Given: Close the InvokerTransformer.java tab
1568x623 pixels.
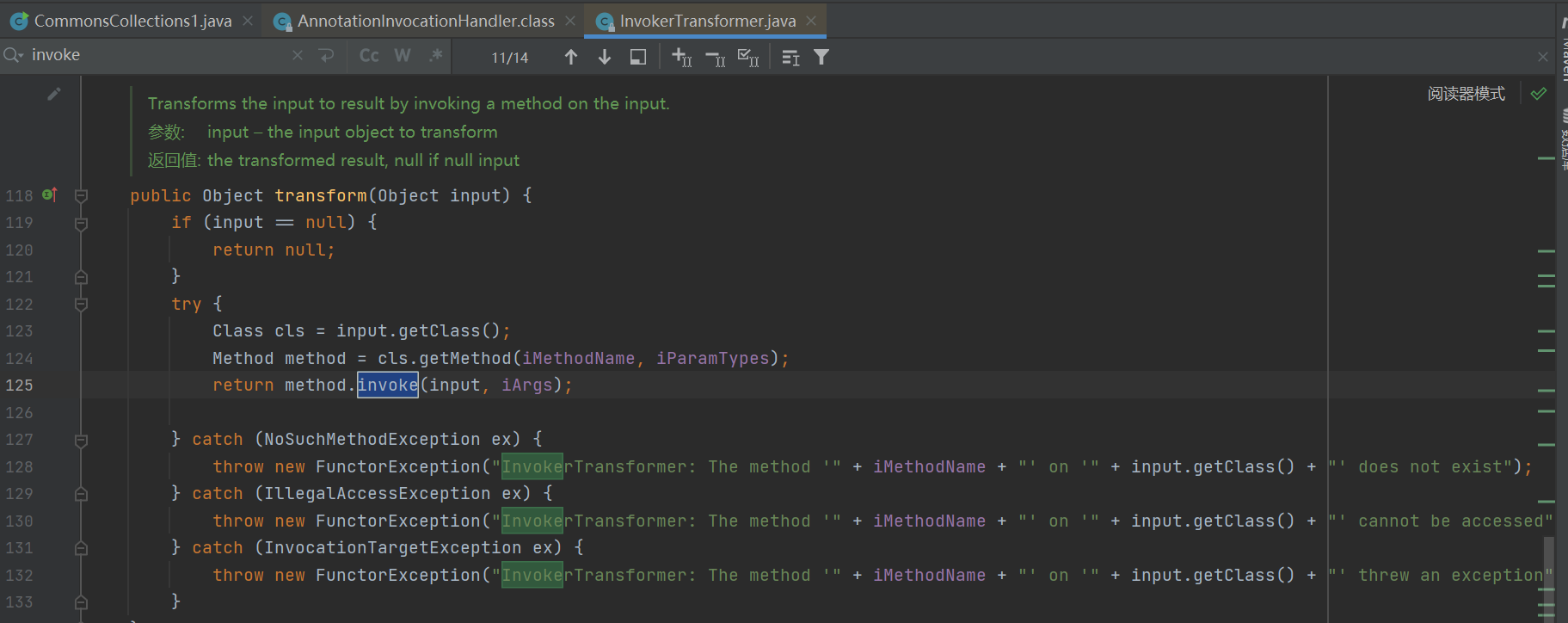Looking at the screenshot, I should [811, 21].
